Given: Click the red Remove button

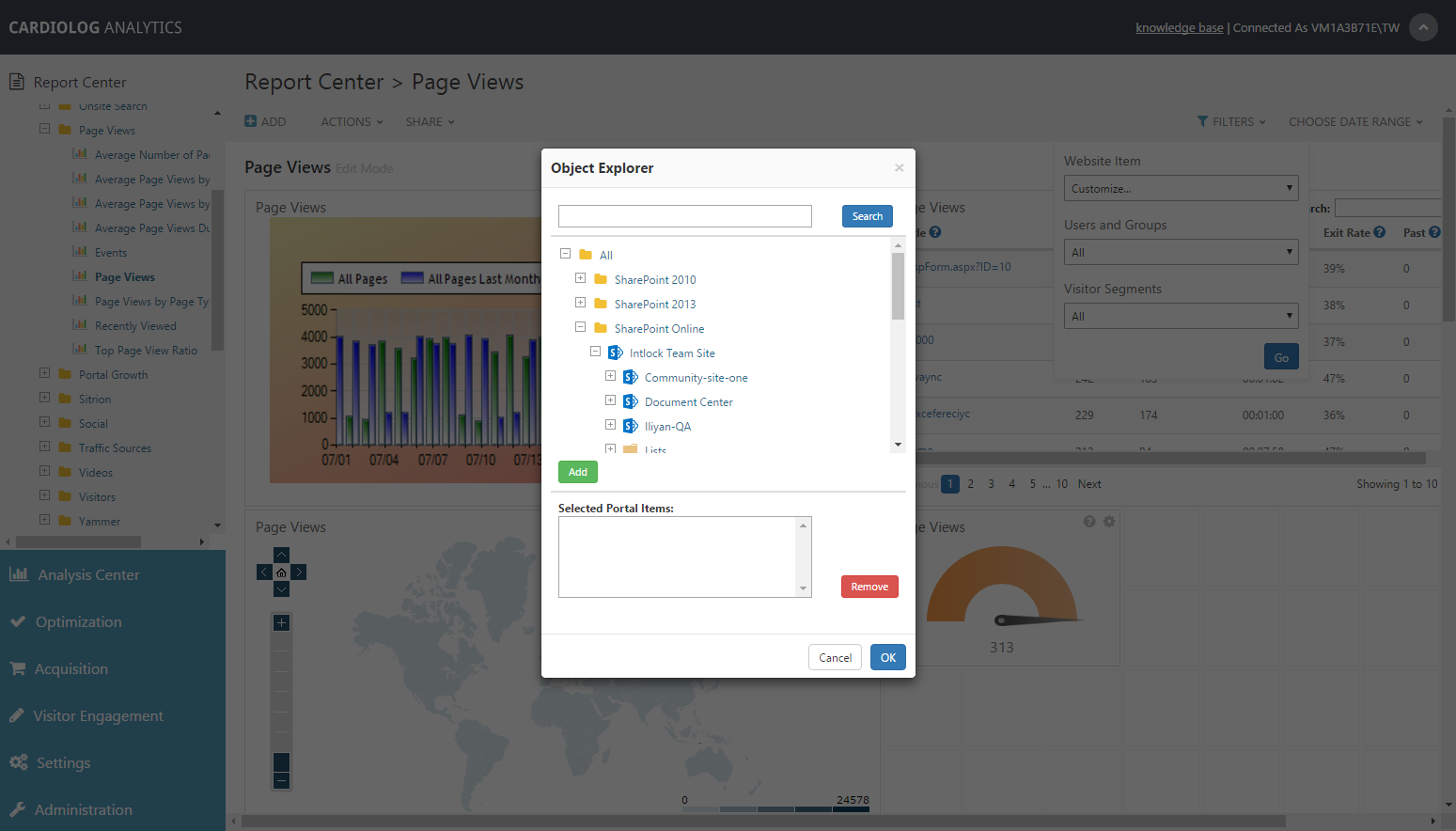Looking at the screenshot, I should point(869,587).
